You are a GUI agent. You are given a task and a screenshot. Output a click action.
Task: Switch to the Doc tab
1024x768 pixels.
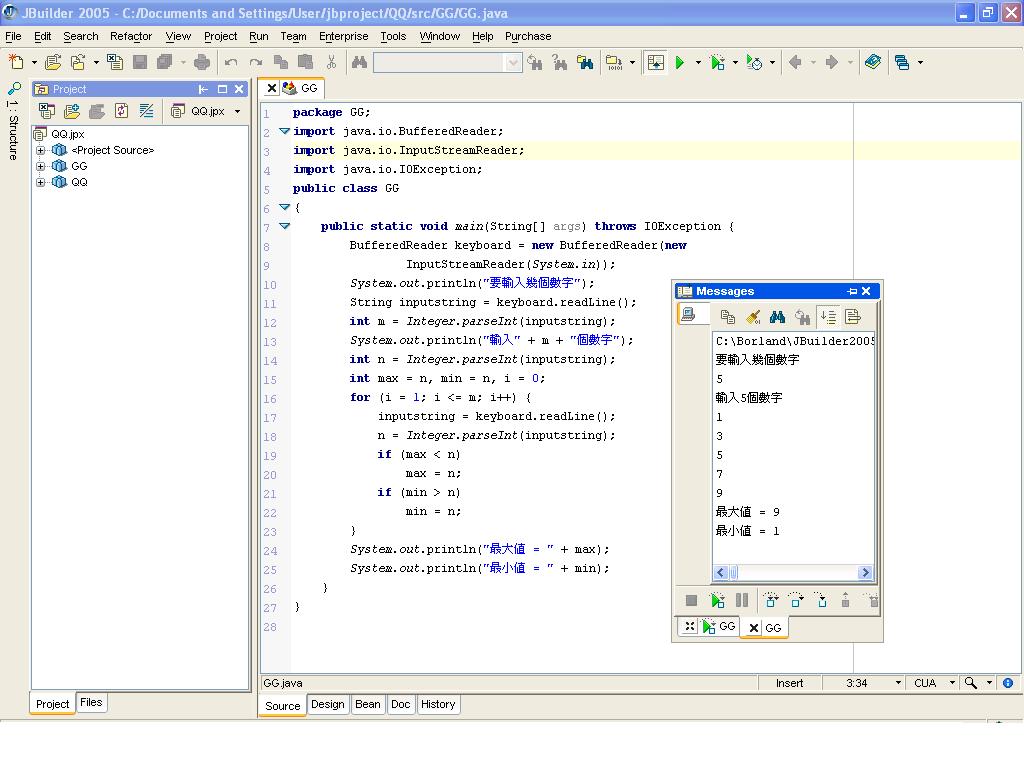tap(400, 704)
